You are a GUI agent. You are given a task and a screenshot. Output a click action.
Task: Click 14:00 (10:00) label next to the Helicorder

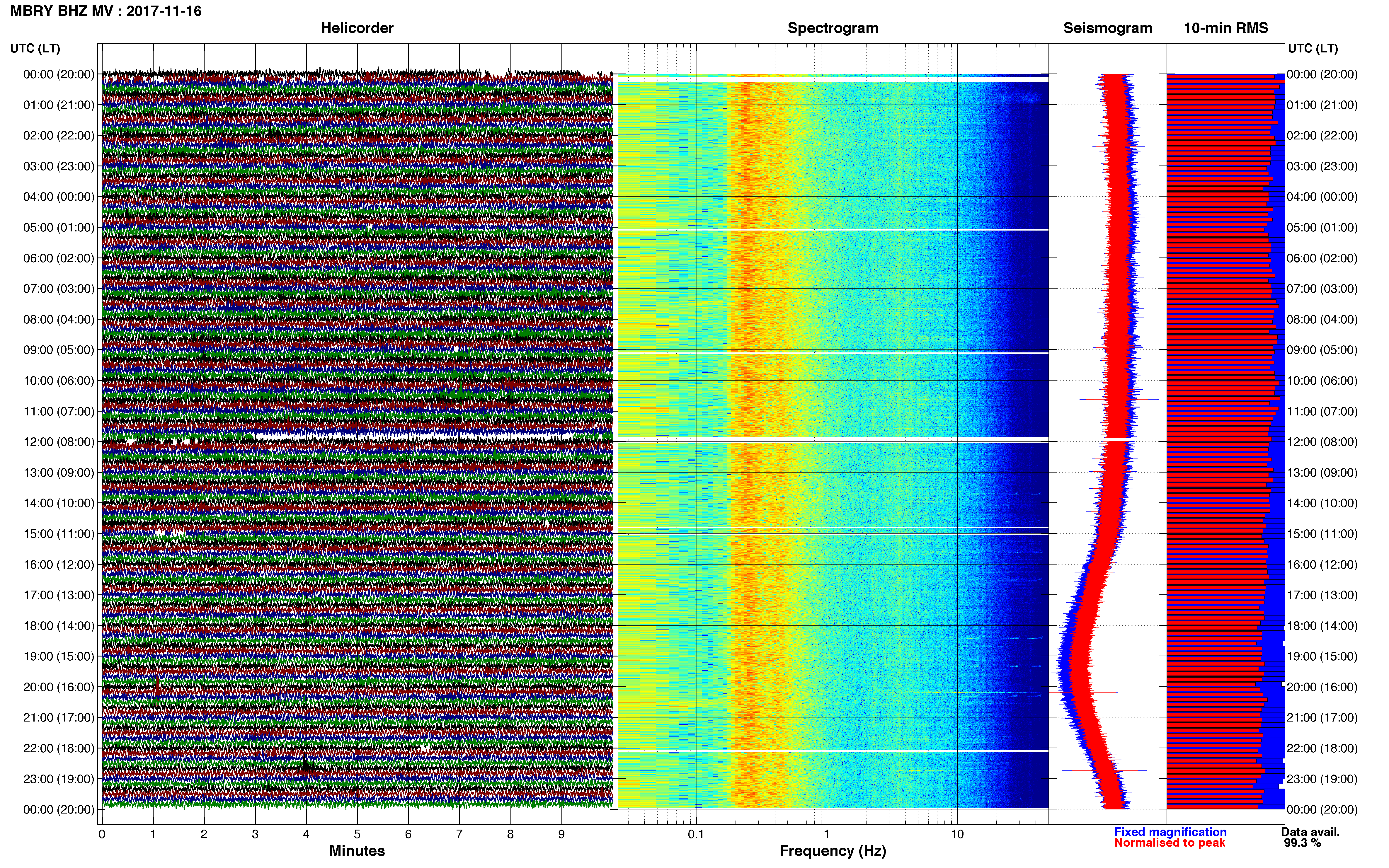coord(59,504)
